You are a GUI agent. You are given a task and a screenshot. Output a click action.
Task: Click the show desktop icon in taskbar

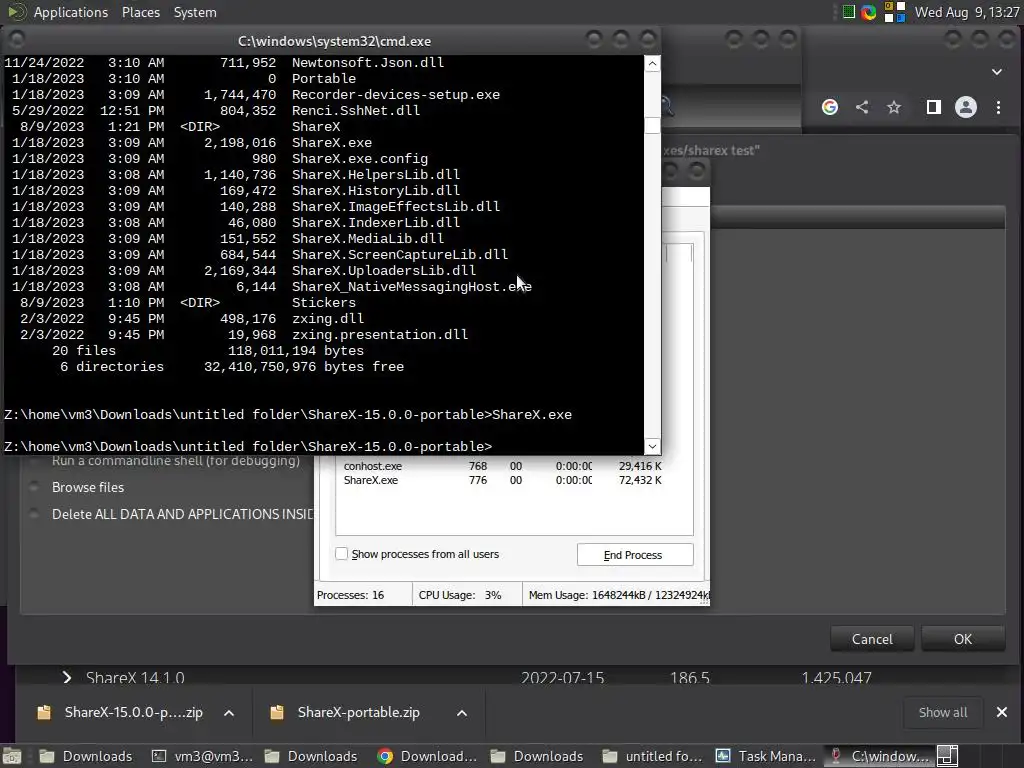click(12, 756)
